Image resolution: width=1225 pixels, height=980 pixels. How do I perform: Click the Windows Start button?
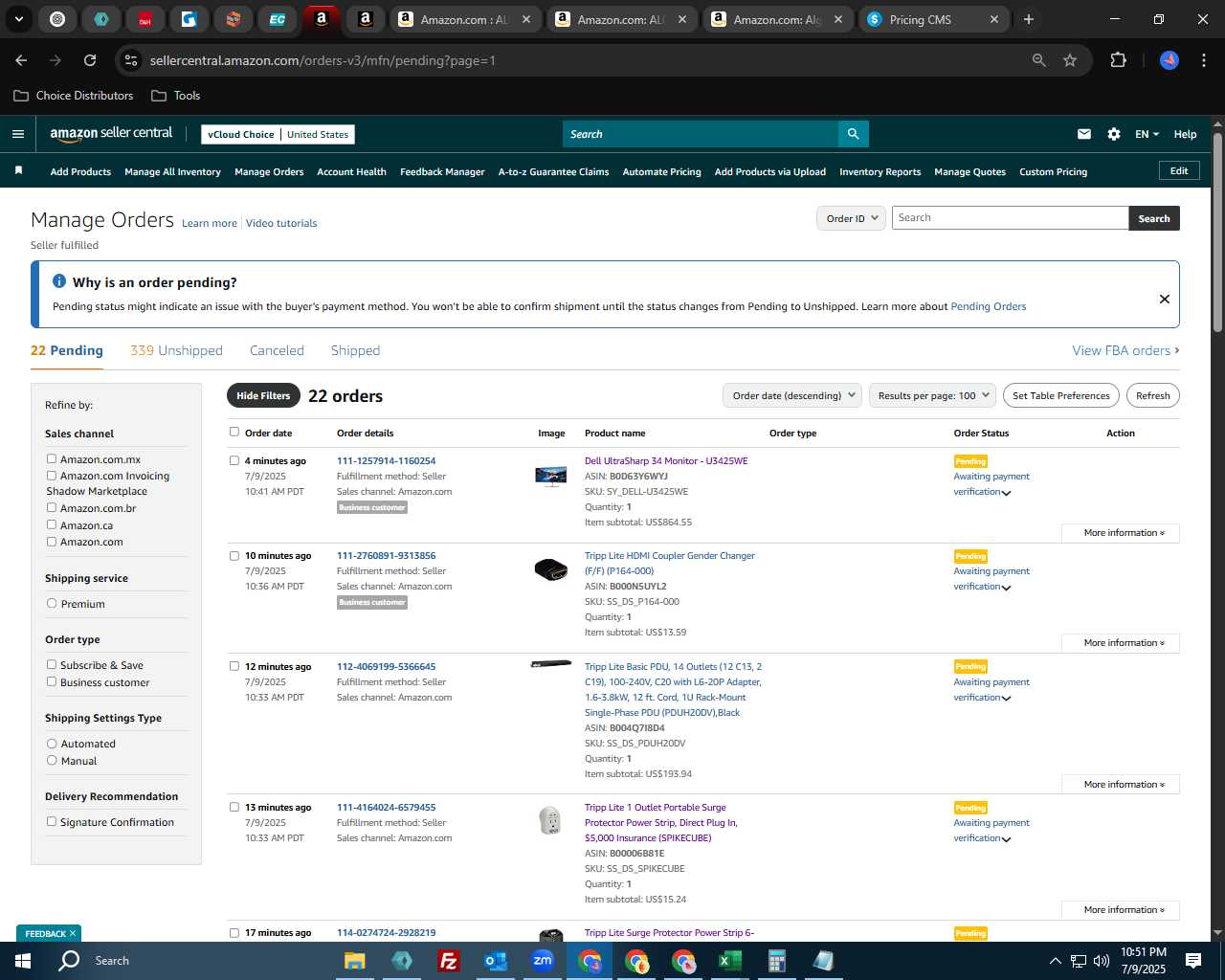(x=23, y=961)
